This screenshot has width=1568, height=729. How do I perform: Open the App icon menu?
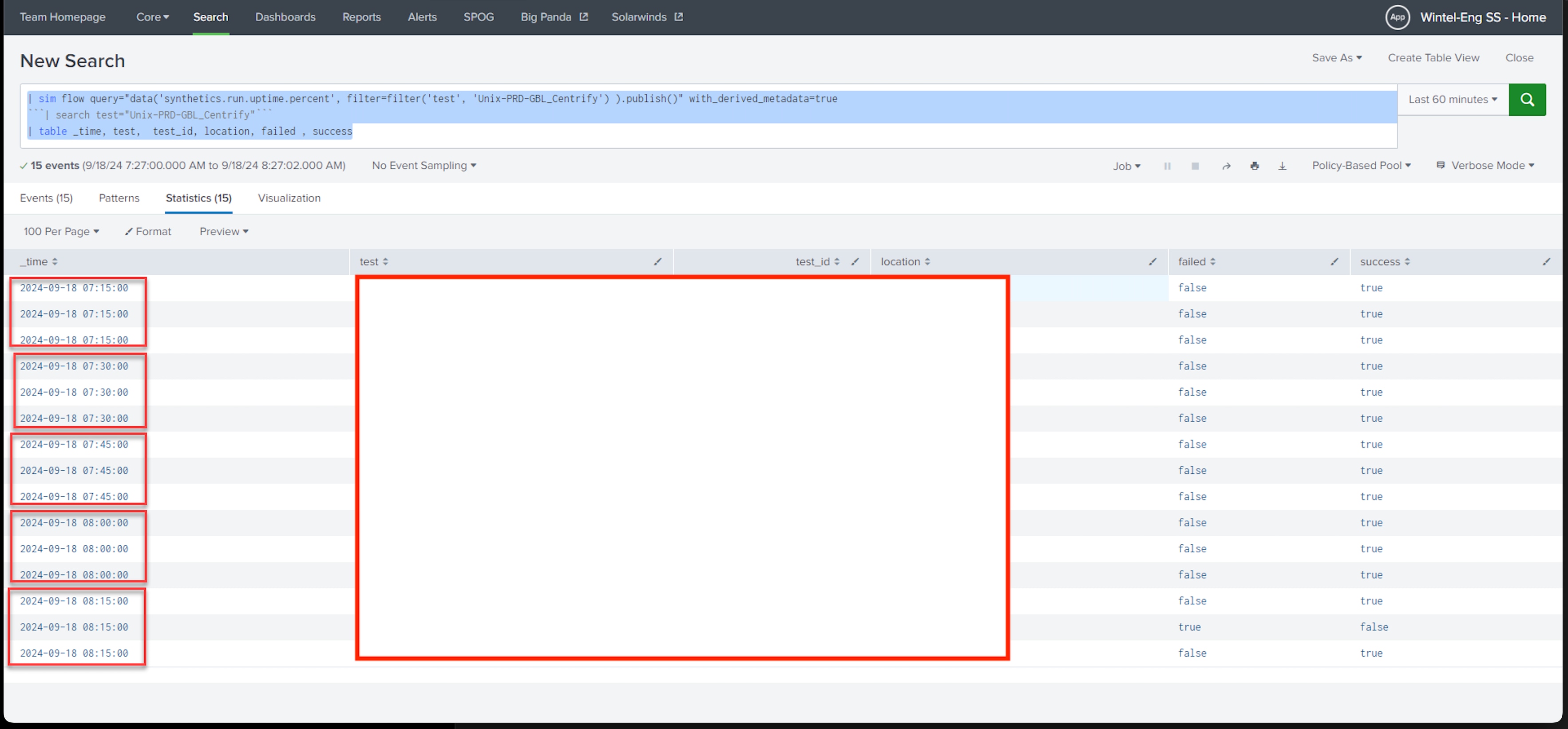point(1398,17)
